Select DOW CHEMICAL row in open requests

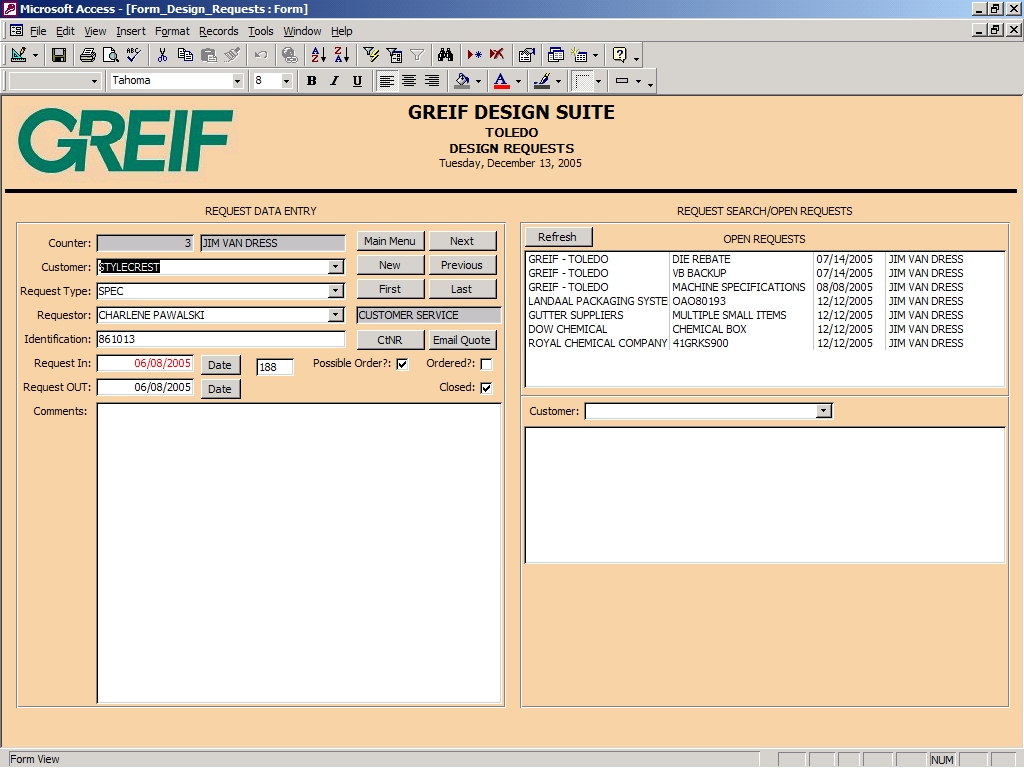coord(764,329)
